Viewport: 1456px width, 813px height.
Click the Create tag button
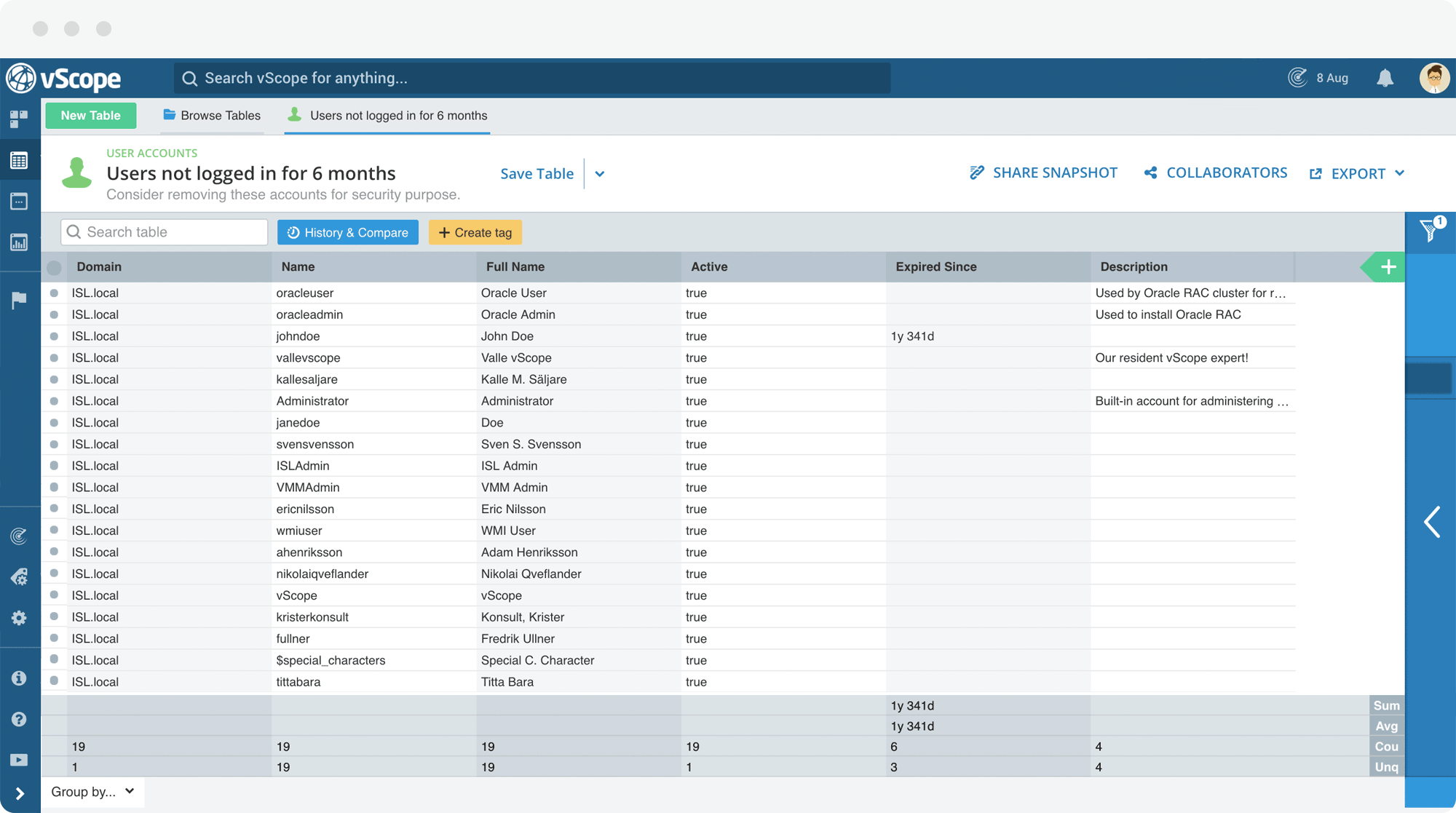click(475, 232)
